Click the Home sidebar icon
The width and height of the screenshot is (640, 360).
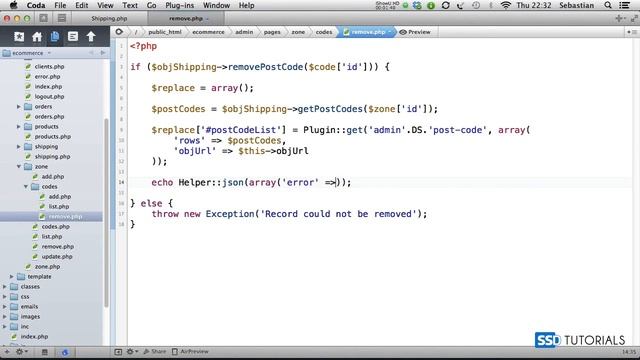(37, 37)
